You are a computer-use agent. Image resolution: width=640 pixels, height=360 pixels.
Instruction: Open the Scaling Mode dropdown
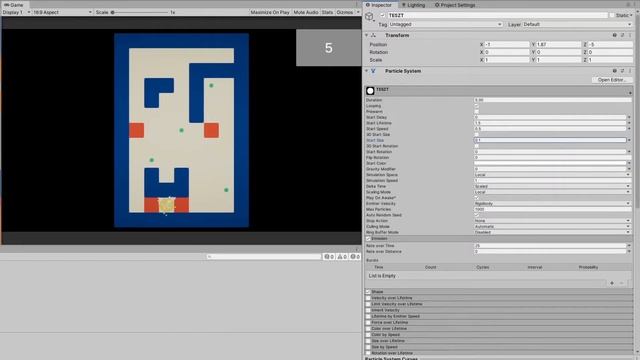(x=553, y=192)
